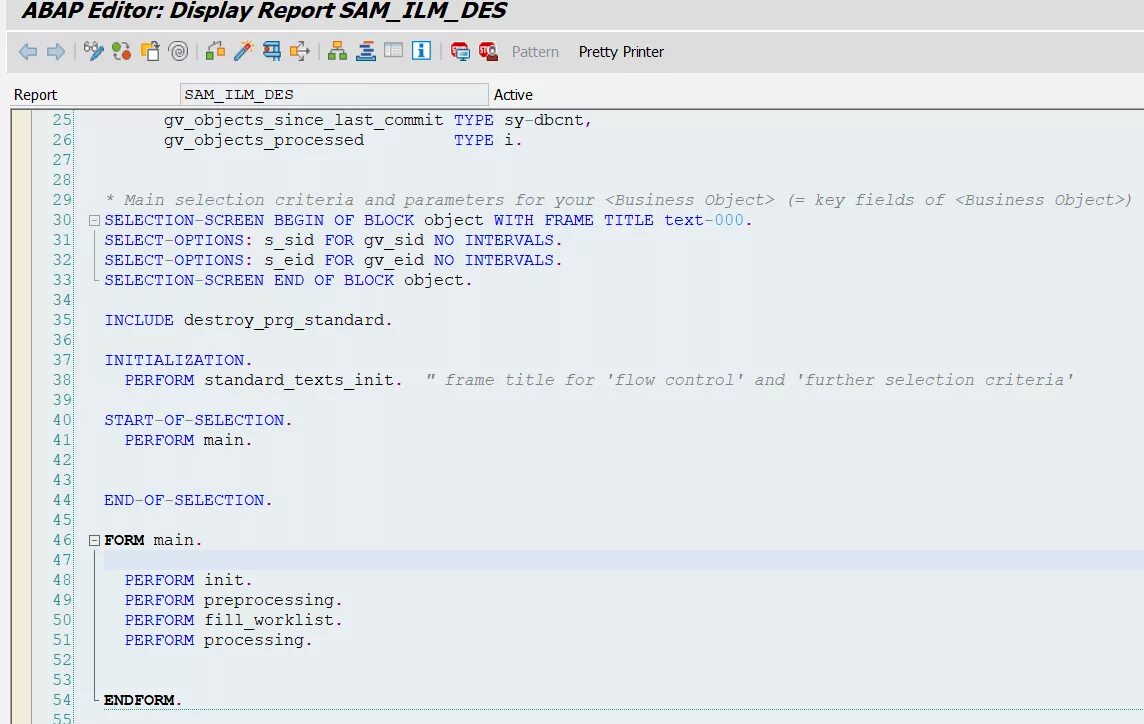Click the modified objects comparison icon
1144x724 pixels.
pos(122,51)
